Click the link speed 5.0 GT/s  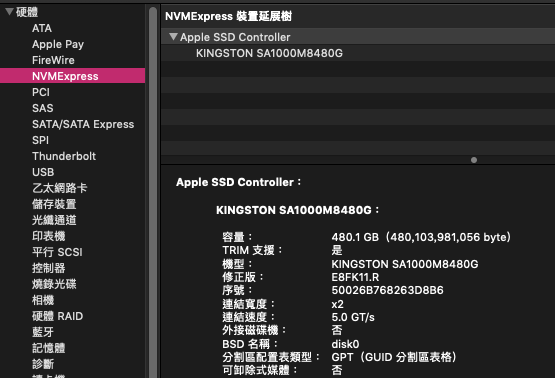[x=353, y=317]
